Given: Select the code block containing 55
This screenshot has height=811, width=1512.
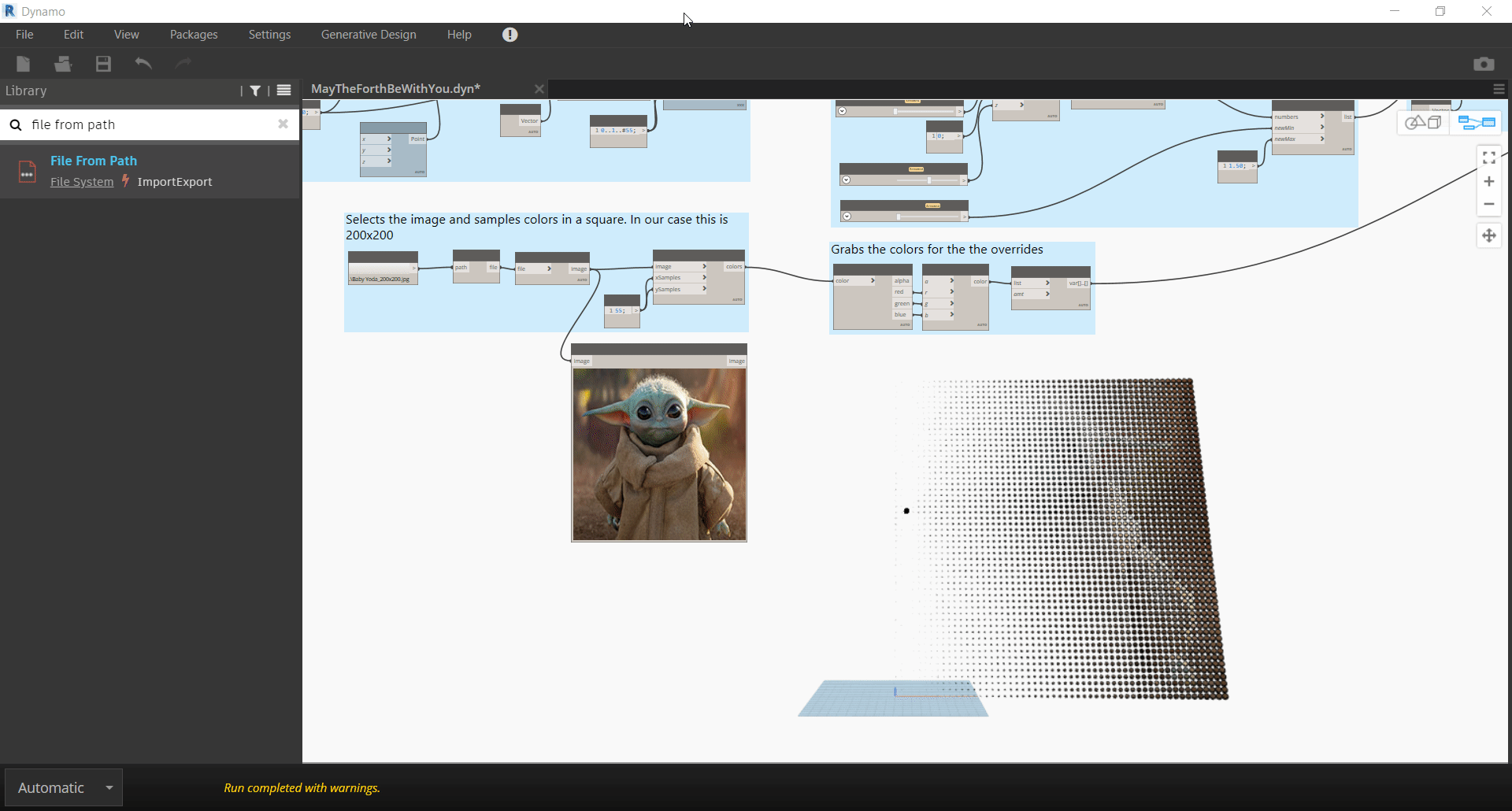Looking at the screenshot, I should (x=622, y=311).
